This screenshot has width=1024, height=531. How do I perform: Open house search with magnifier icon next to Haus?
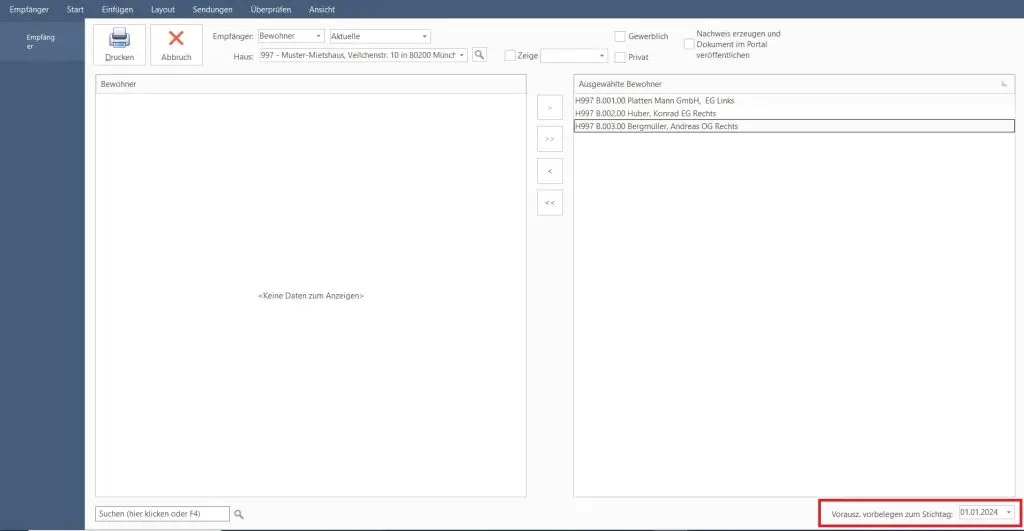click(x=479, y=55)
